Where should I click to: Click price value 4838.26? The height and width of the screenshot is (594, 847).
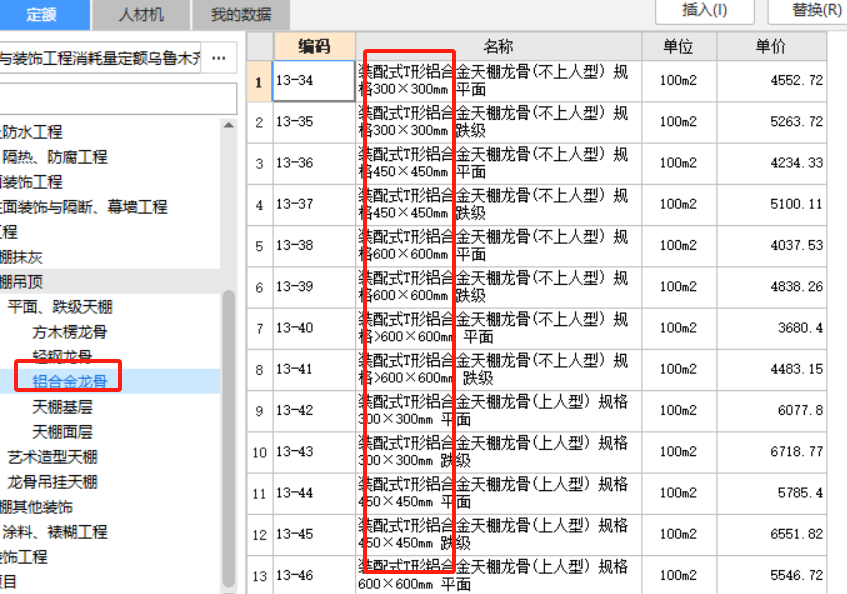(796, 287)
